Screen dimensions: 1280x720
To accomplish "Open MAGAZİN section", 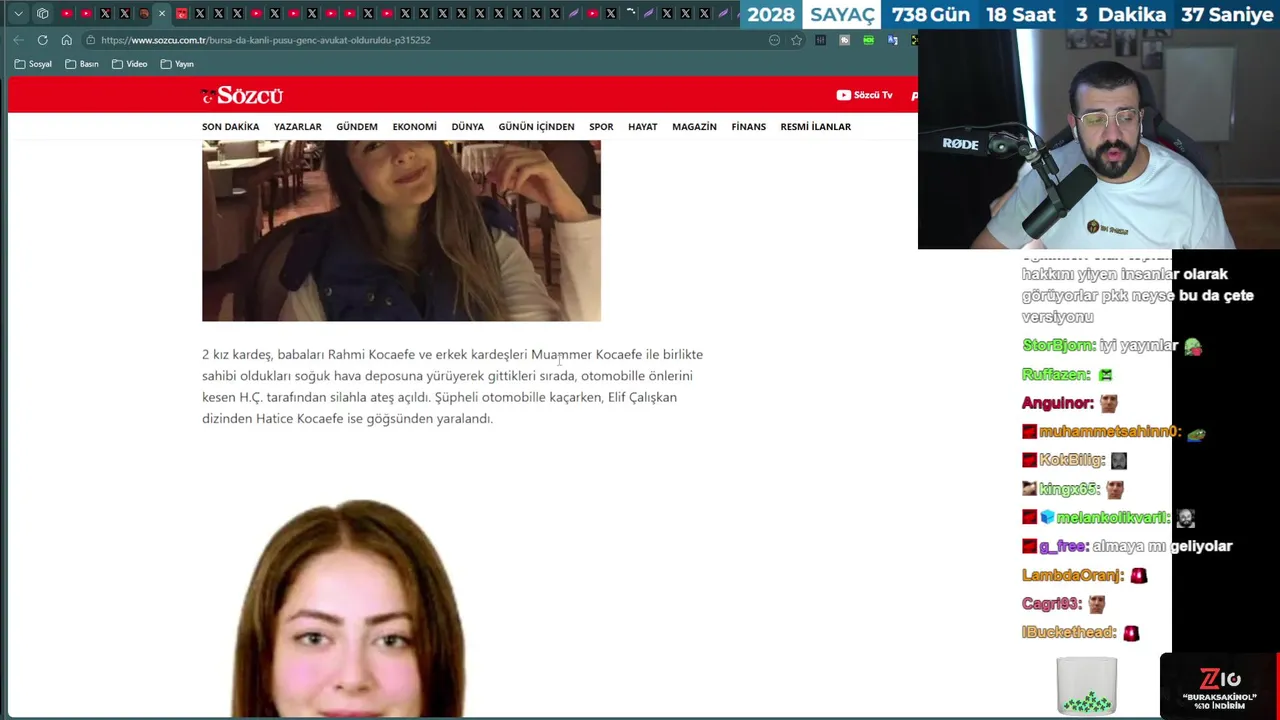I will [694, 127].
